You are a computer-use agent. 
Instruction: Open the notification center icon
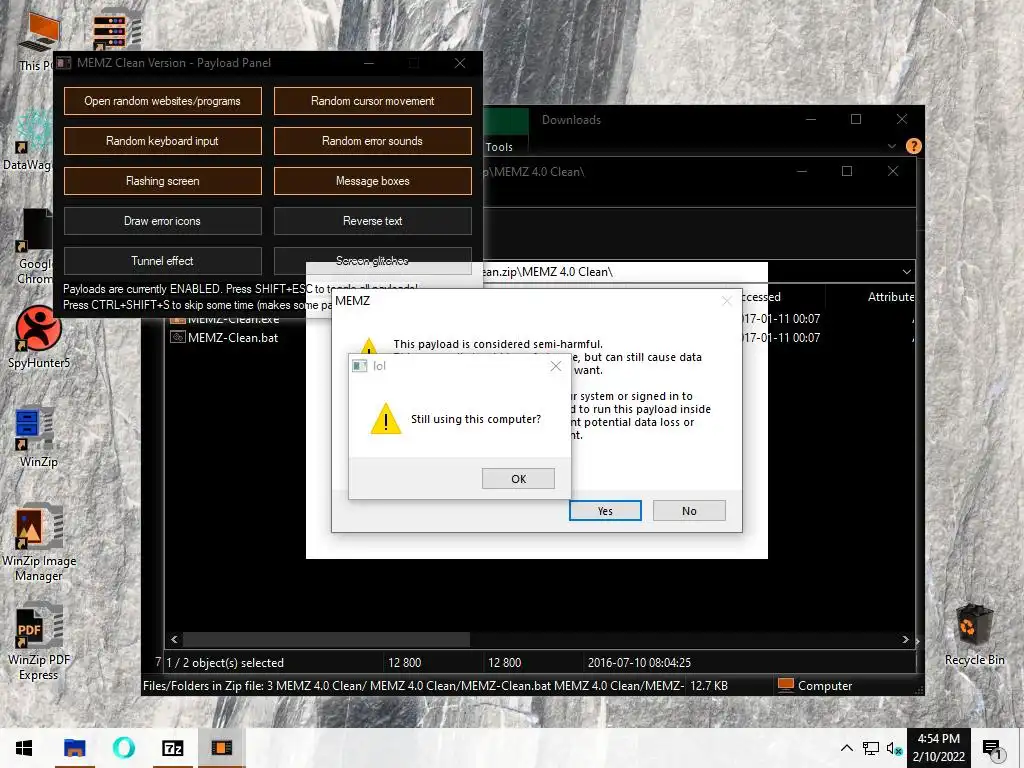point(992,748)
